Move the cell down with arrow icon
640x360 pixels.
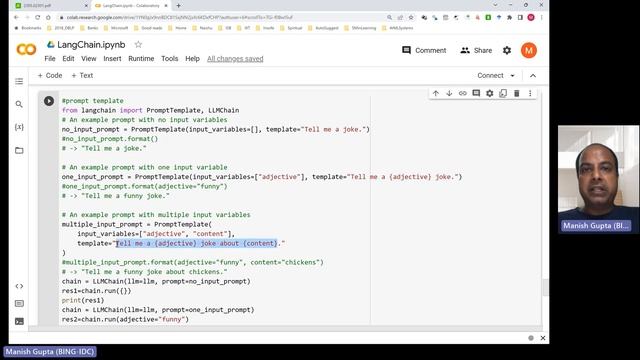pos(449,93)
